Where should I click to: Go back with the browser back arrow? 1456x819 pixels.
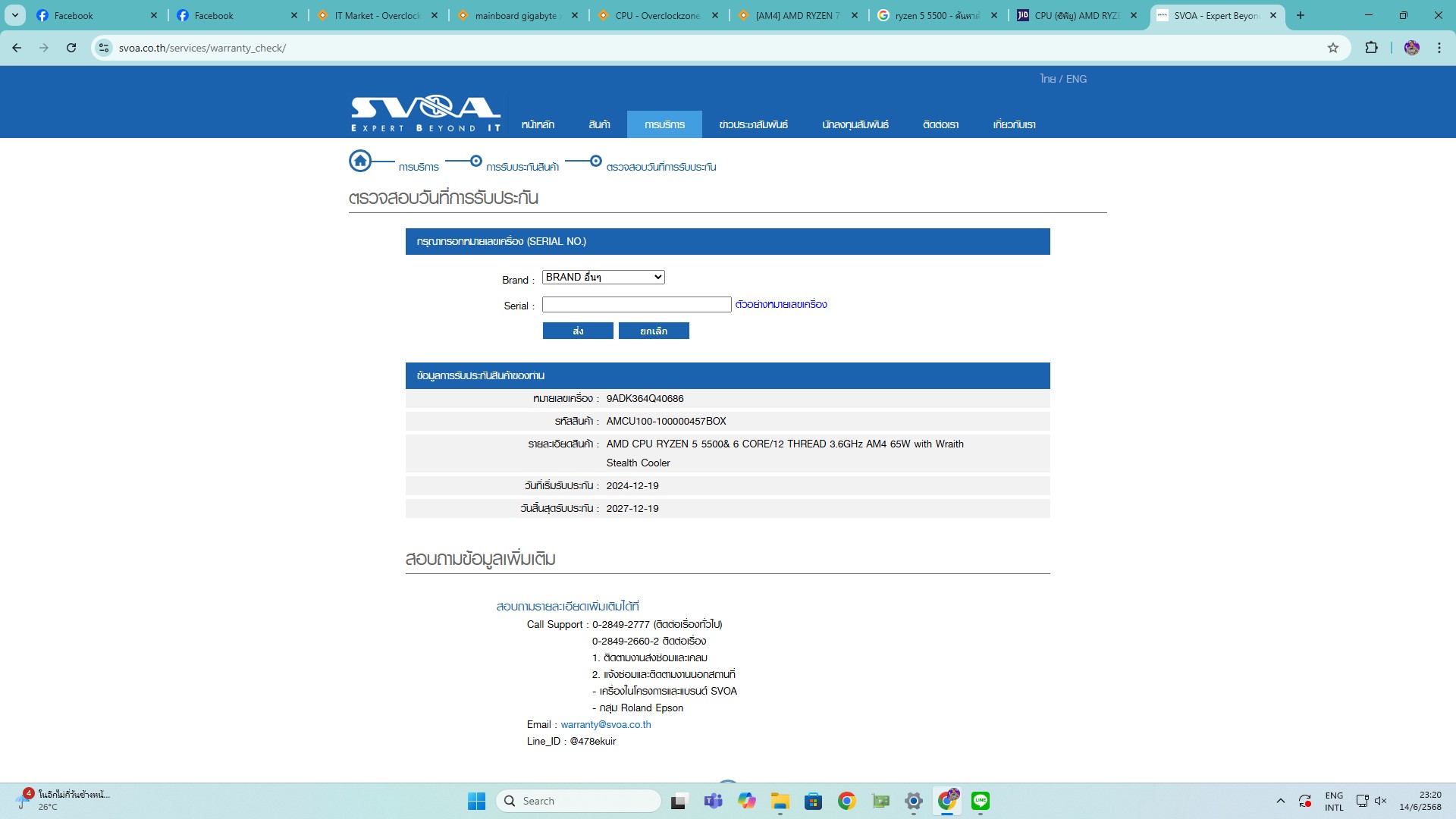click(17, 48)
